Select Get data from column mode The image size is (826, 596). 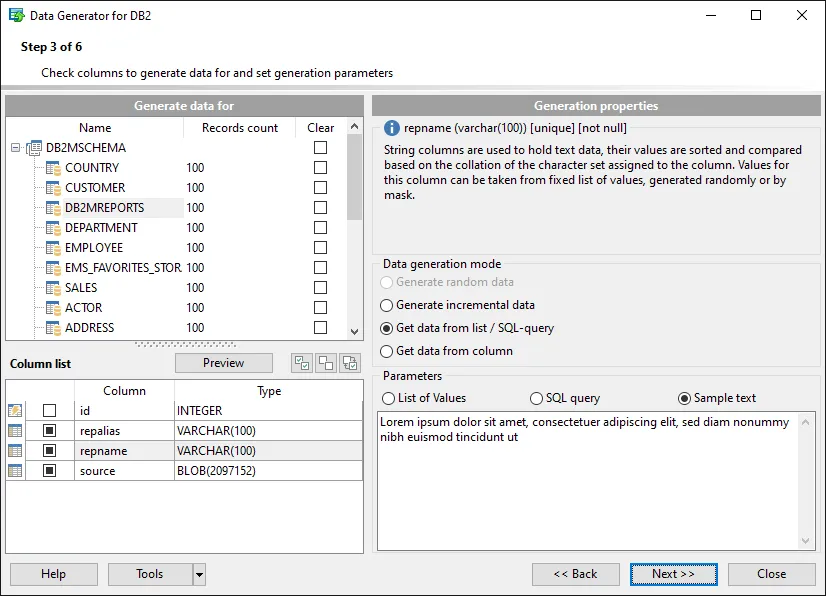(446, 351)
